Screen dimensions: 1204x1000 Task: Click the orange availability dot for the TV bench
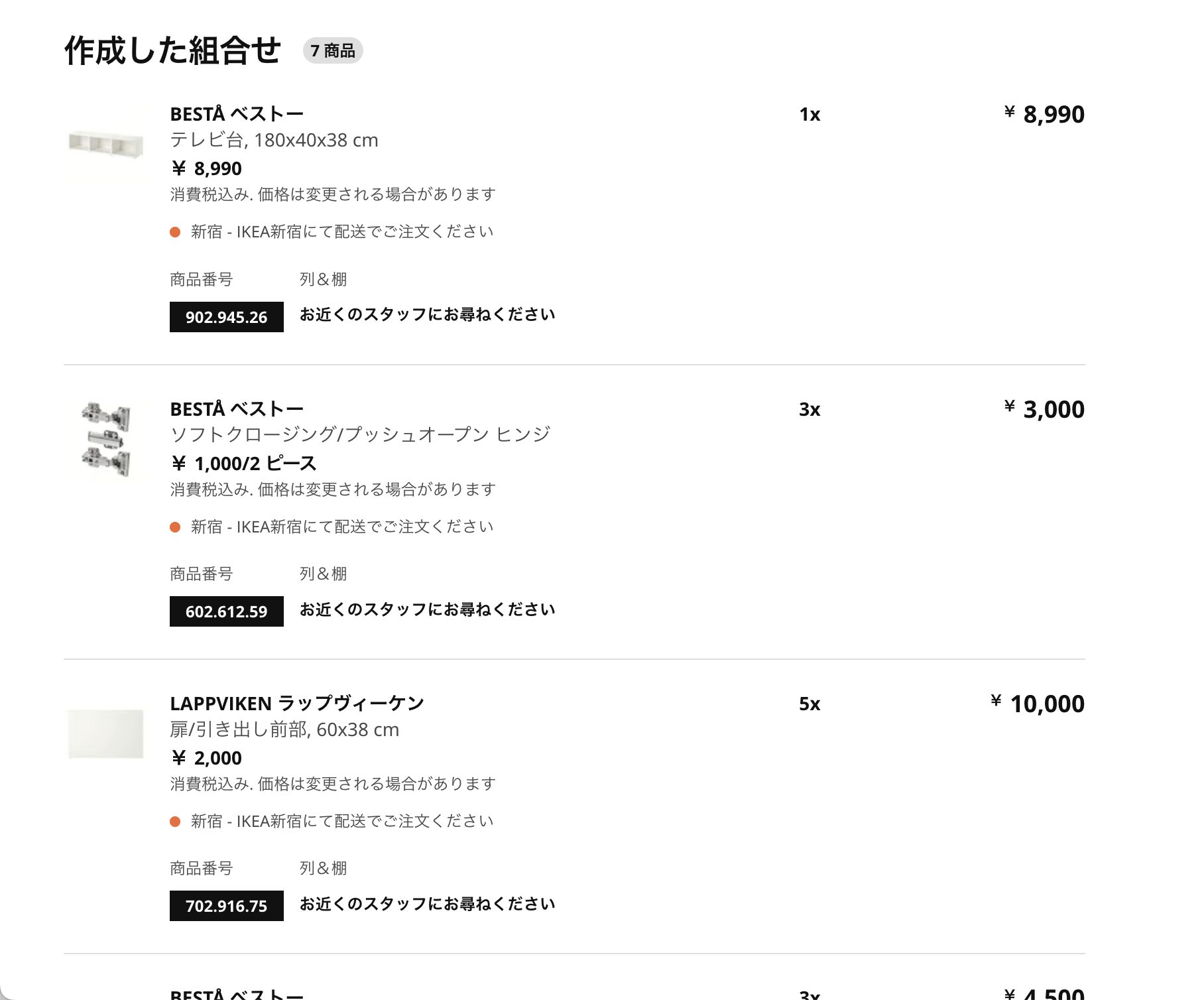175,232
